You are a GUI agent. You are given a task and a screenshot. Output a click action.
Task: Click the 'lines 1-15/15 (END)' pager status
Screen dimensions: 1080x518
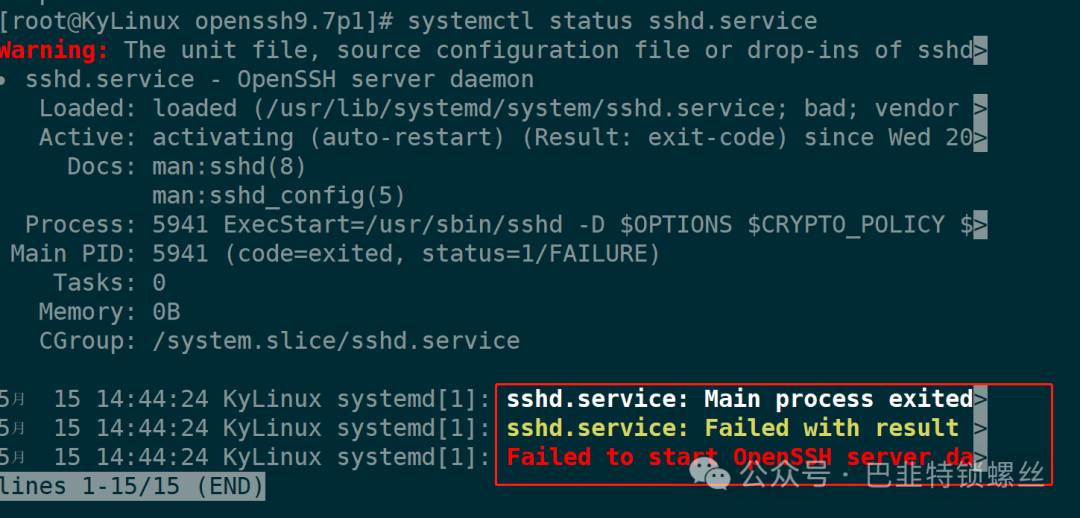[x=132, y=487]
